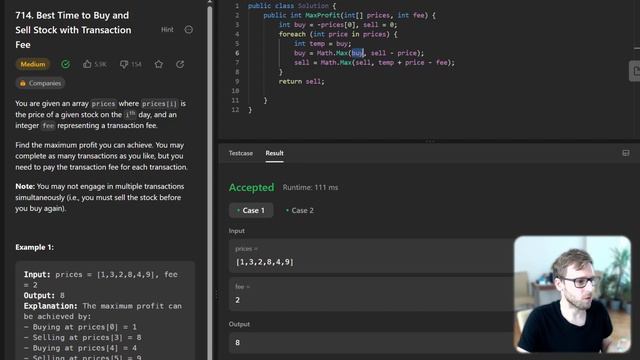Open the Companies tag
Screen dimensions: 640x360
[40, 83]
